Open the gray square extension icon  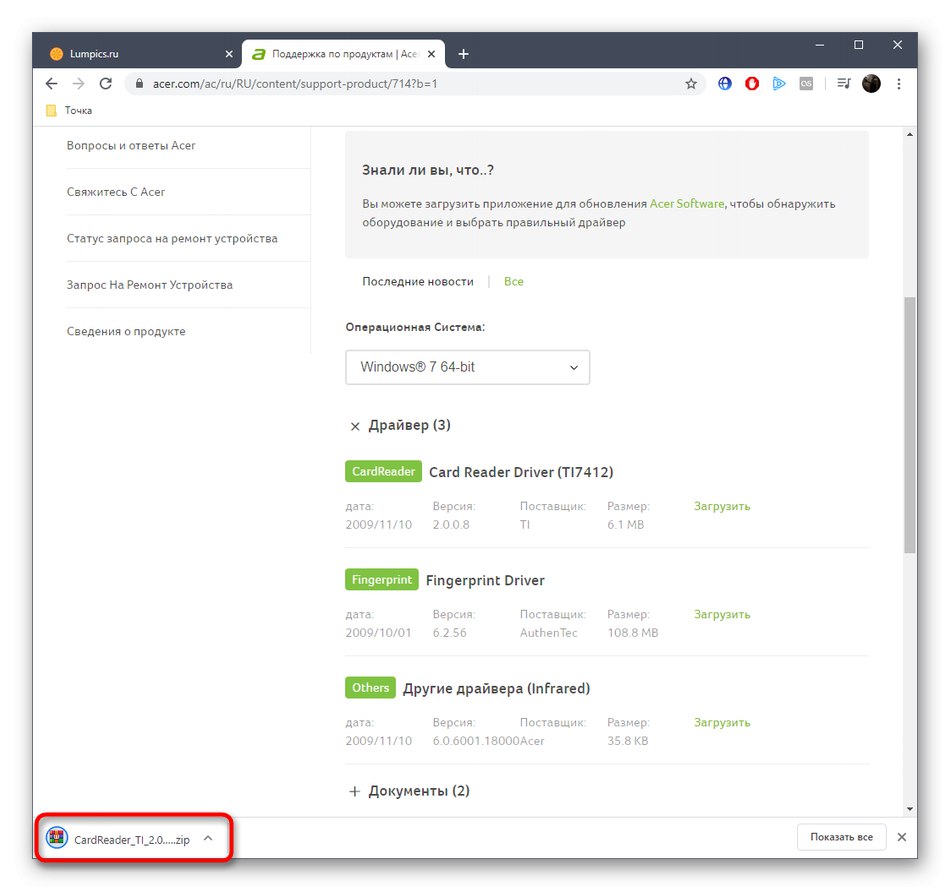806,84
